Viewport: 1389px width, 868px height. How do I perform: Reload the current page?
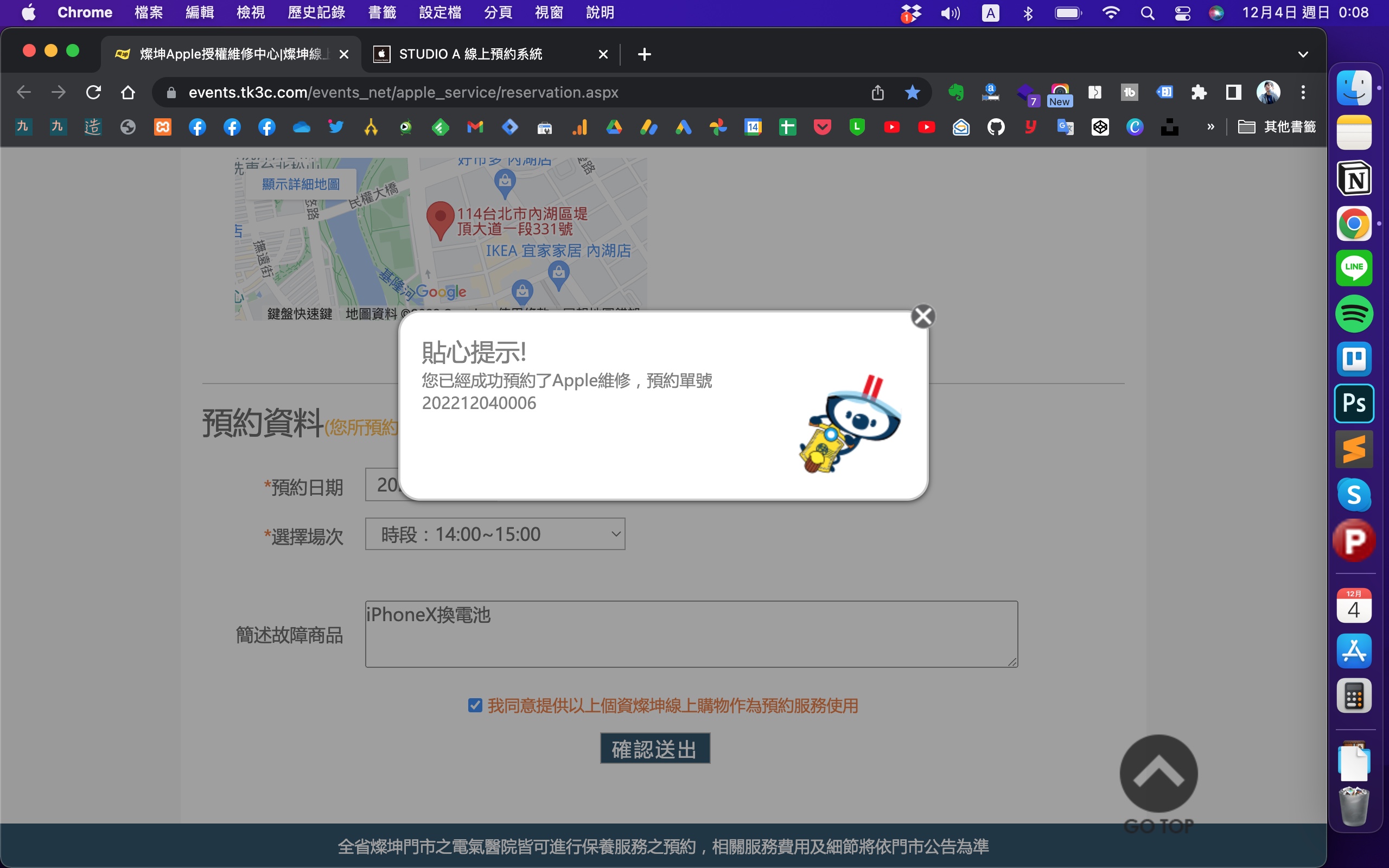pyautogui.click(x=93, y=92)
